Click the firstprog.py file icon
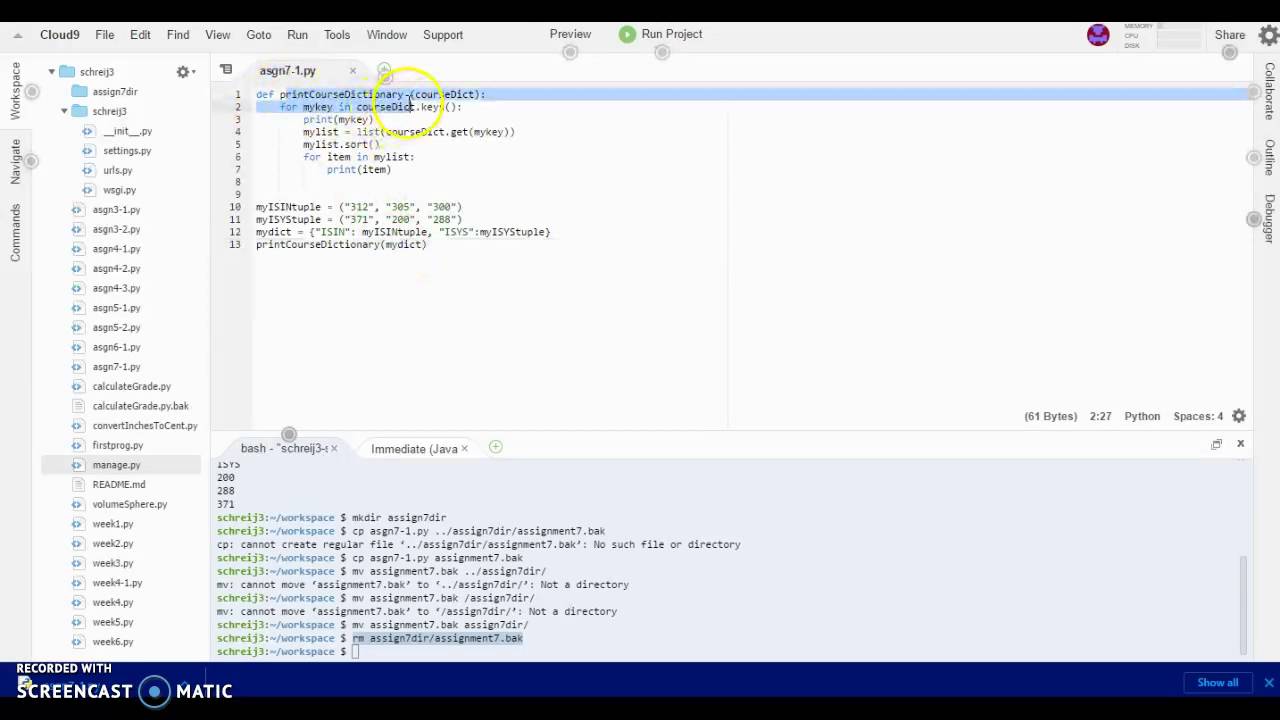This screenshot has width=1280, height=720. [77, 445]
